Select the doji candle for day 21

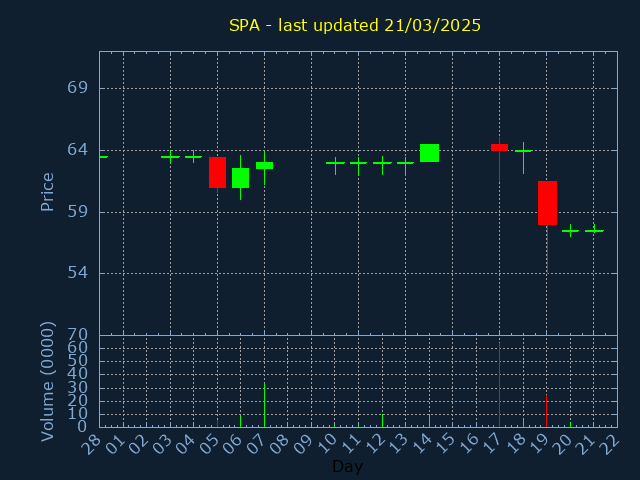click(x=594, y=231)
